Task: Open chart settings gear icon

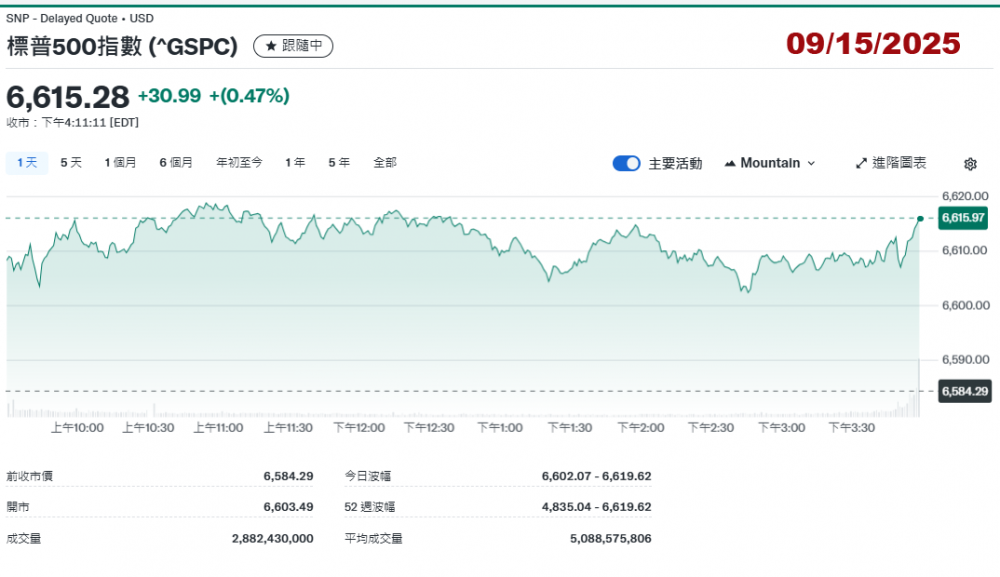Action: point(970,164)
